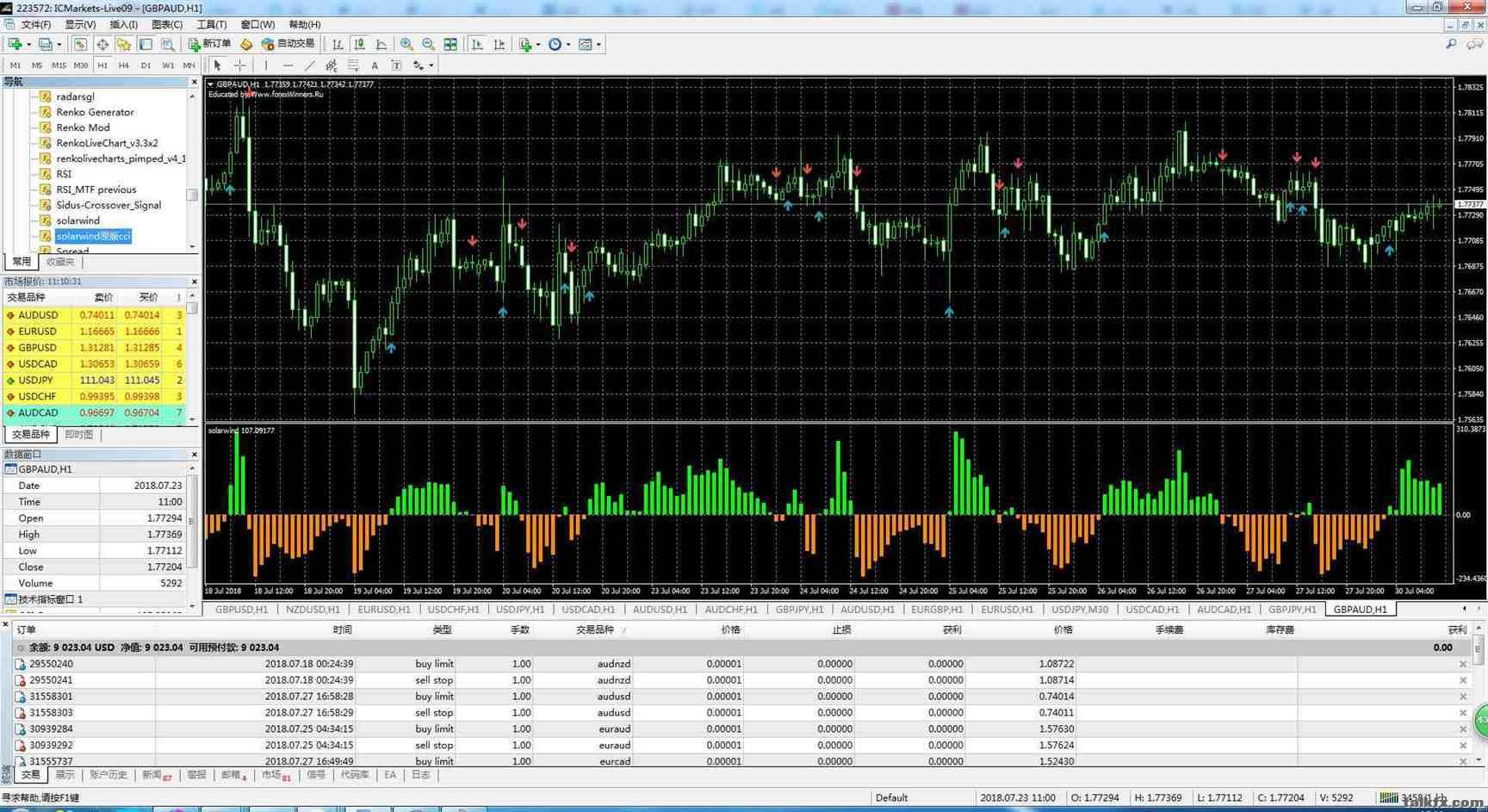Expand the Indicators dropdown arrow
The height and width of the screenshot is (812, 1488).
point(538,45)
